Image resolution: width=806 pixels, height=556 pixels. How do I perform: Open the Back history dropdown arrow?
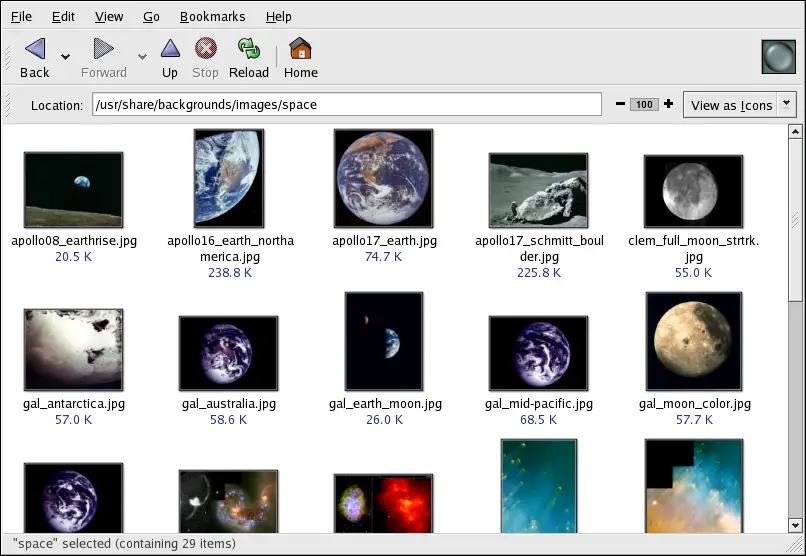click(x=65, y=57)
